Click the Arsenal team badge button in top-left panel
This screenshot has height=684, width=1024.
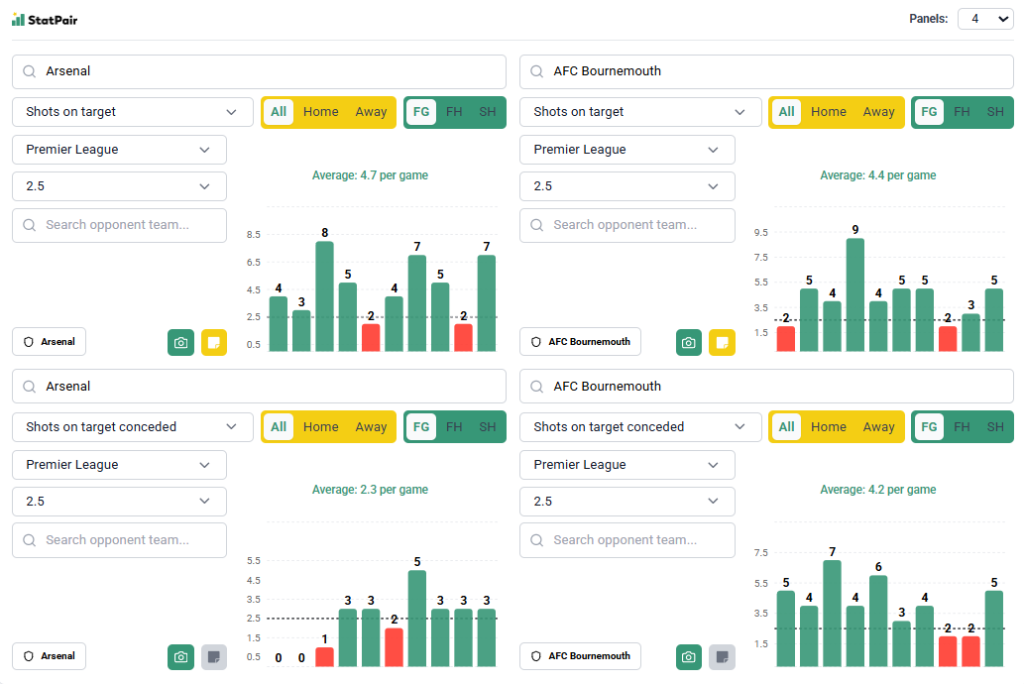(x=49, y=342)
